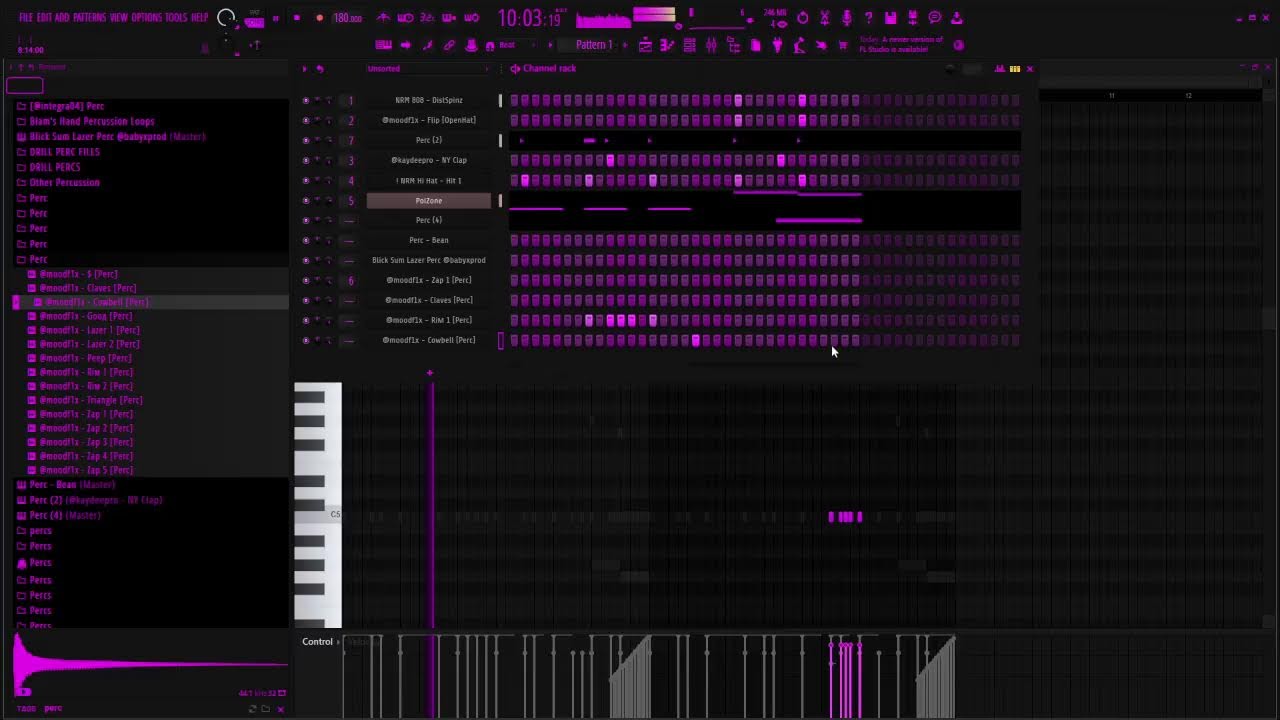Click the plugin picker plug icon
The image size is (1280, 720).
[x=777, y=45]
